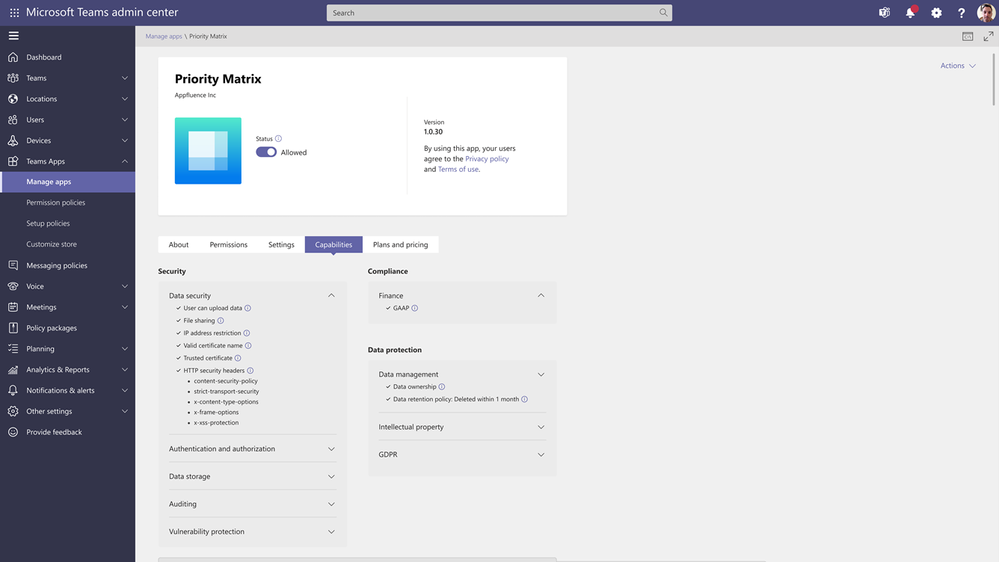Select the Capabilities tab
The height and width of the screenshot is (562, 999).
click(333, 245)
